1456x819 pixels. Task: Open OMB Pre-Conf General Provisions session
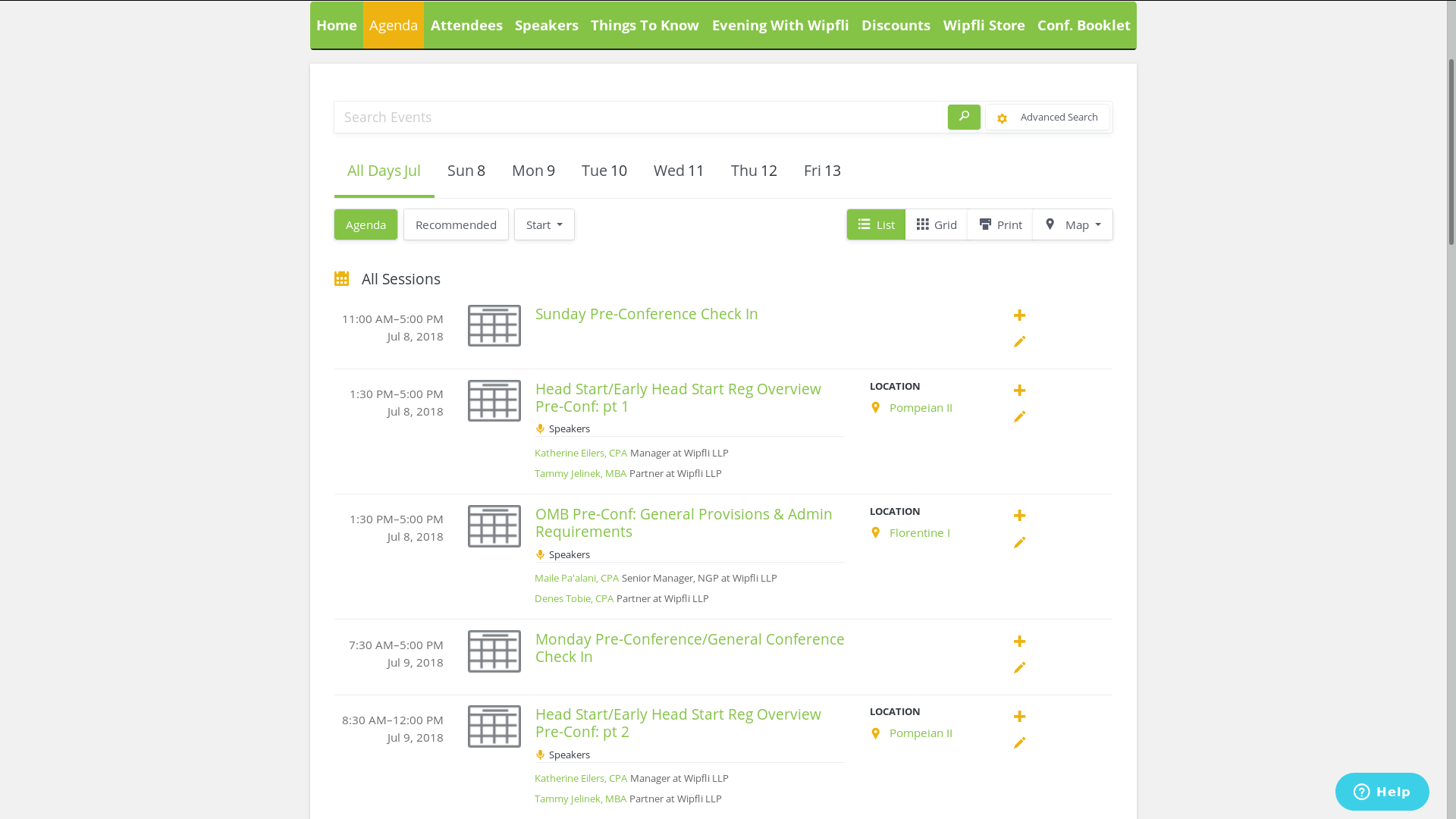point(683,522)
